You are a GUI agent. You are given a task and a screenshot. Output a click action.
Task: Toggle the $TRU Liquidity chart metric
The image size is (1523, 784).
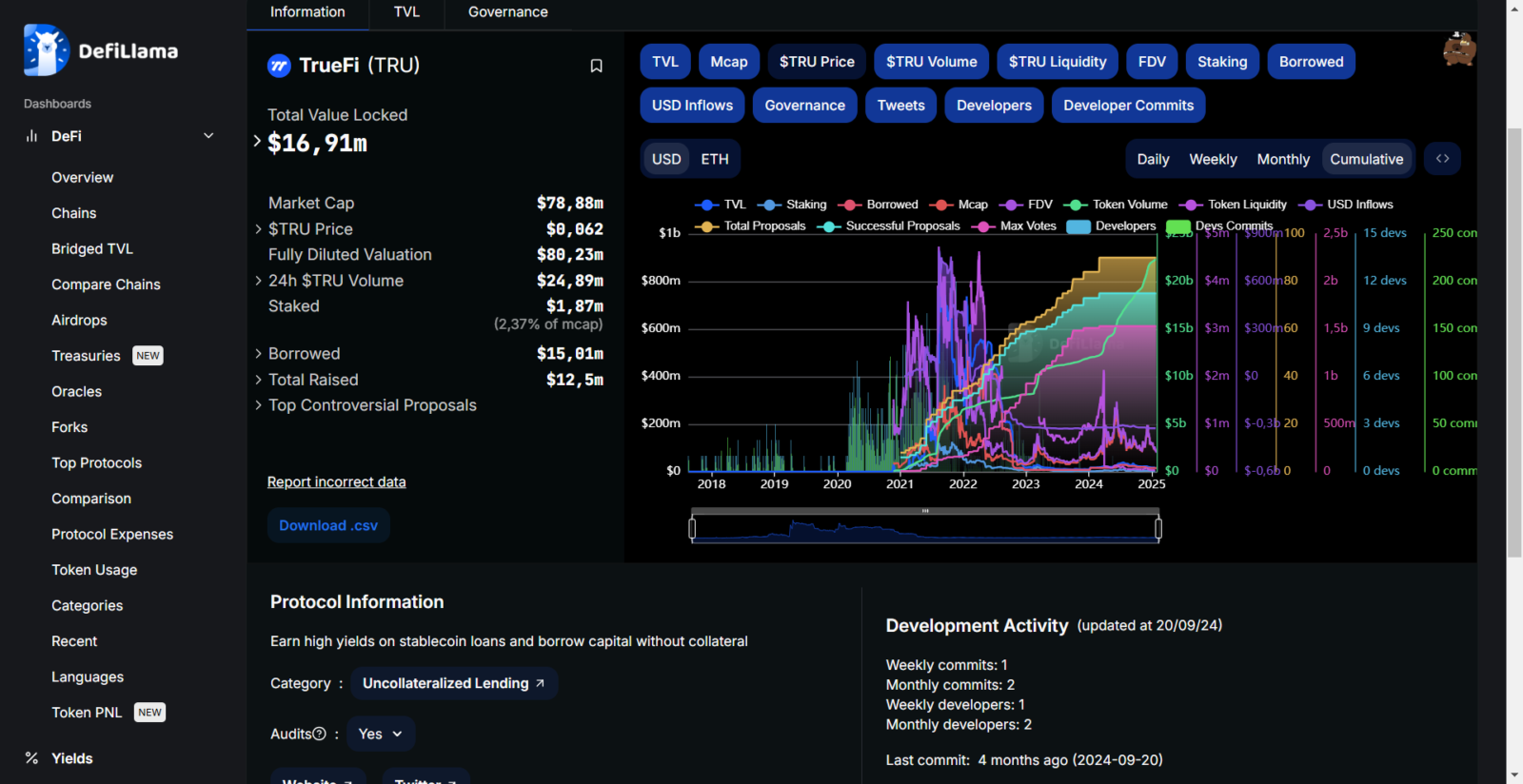coord(1058,62)
